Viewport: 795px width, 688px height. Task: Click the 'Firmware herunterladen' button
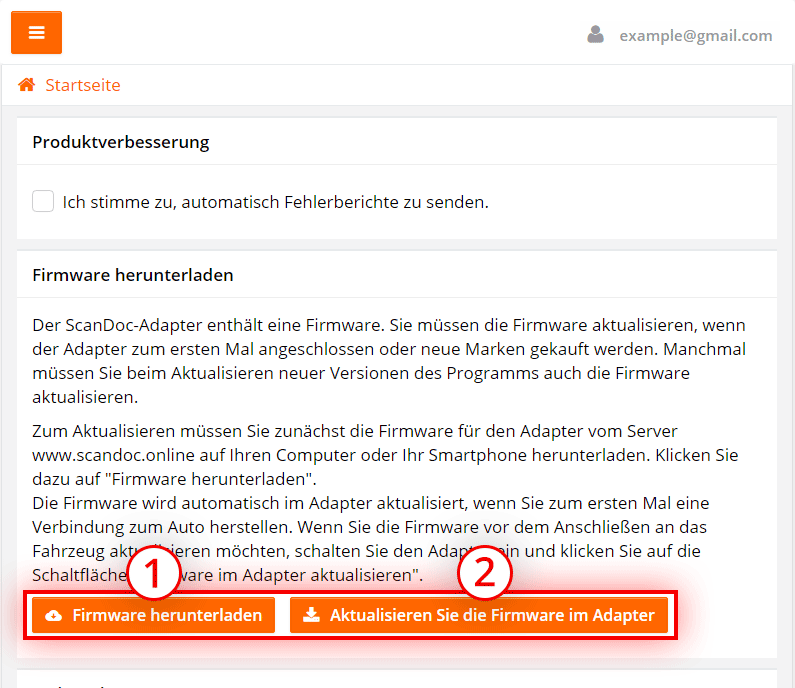point(154,615)
